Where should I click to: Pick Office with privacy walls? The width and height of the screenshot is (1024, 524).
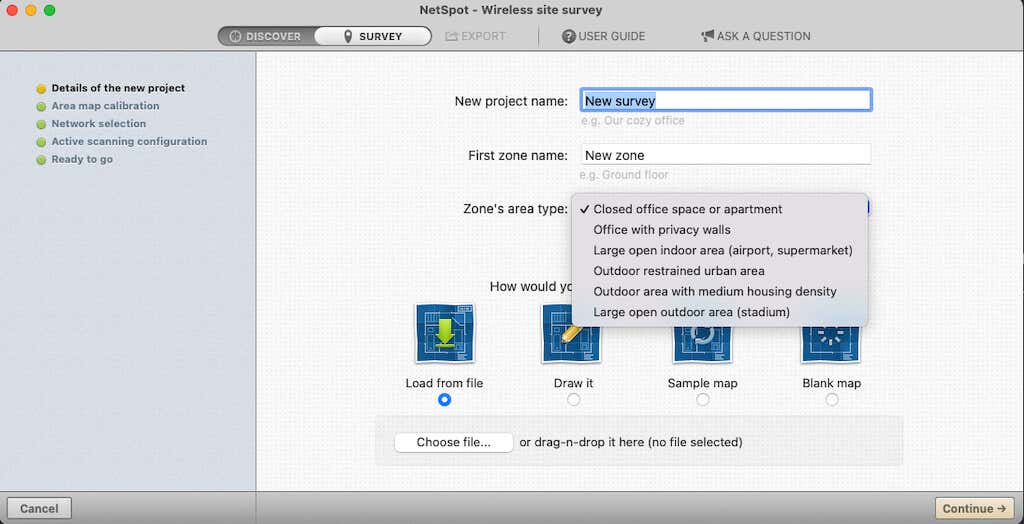[x=720, y=230]
